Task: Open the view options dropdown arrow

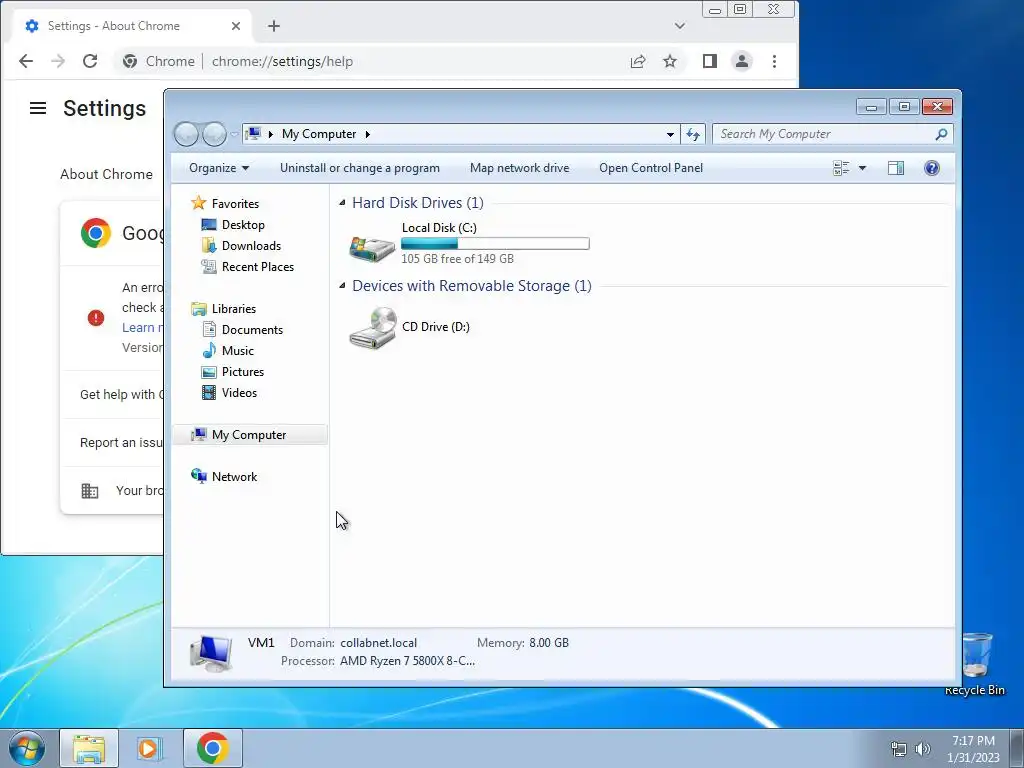Action: pyautogui.click(x=862, y=168)
